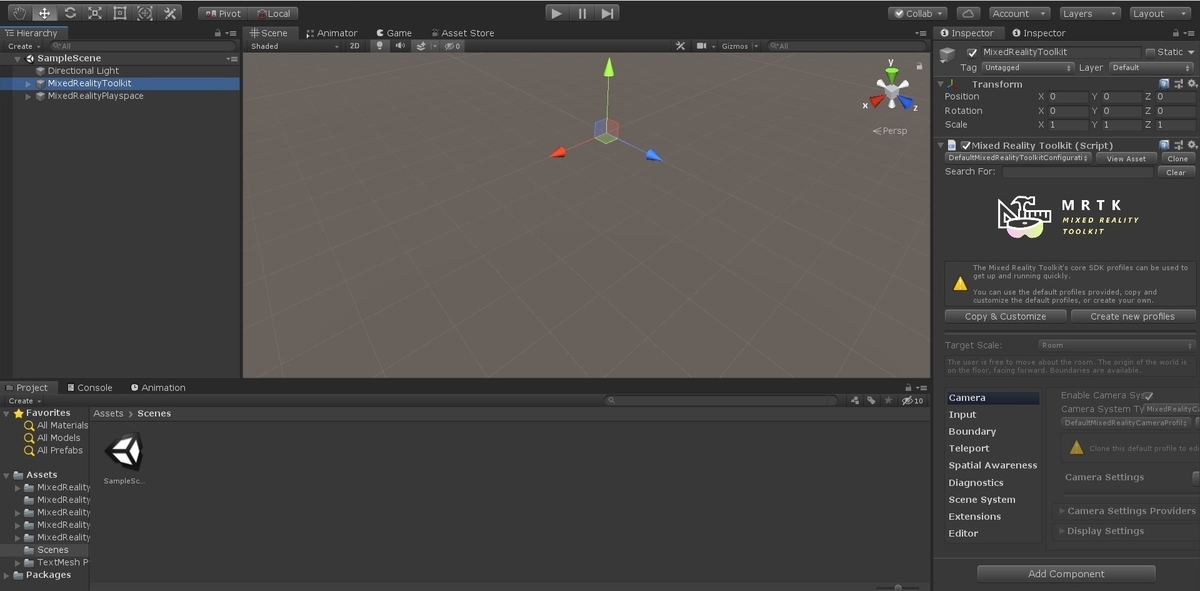Toggle Enable Camera System checkbox
Viewport: 1200px width, 591px height.
[x=1148, y=396]
